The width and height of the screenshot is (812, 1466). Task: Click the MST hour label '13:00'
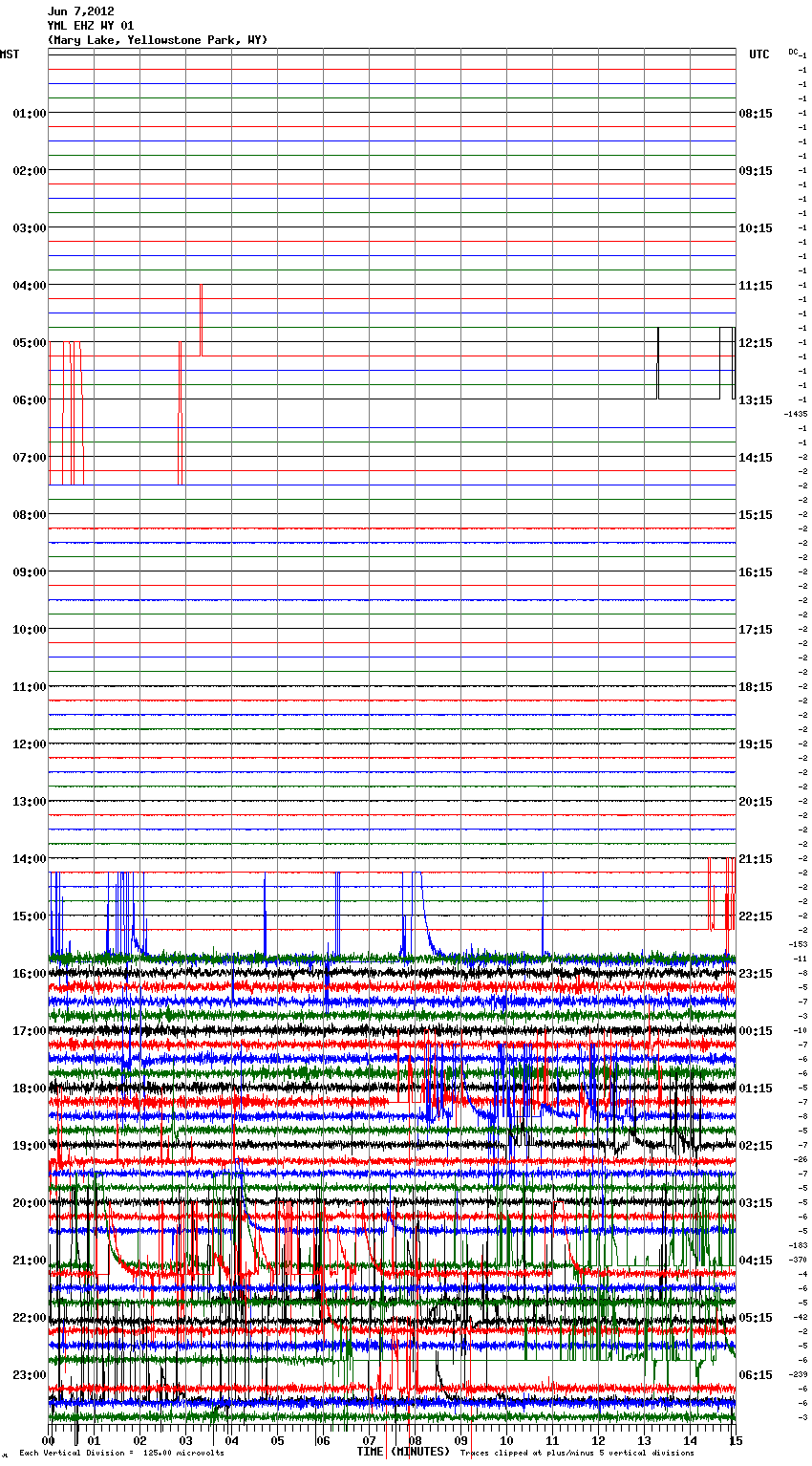click(30, 802)
